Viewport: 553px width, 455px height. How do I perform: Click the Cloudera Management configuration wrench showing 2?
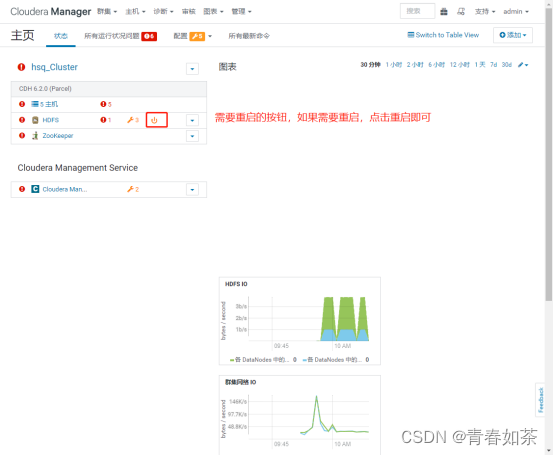pyautogui.click(x=133, y=189)
